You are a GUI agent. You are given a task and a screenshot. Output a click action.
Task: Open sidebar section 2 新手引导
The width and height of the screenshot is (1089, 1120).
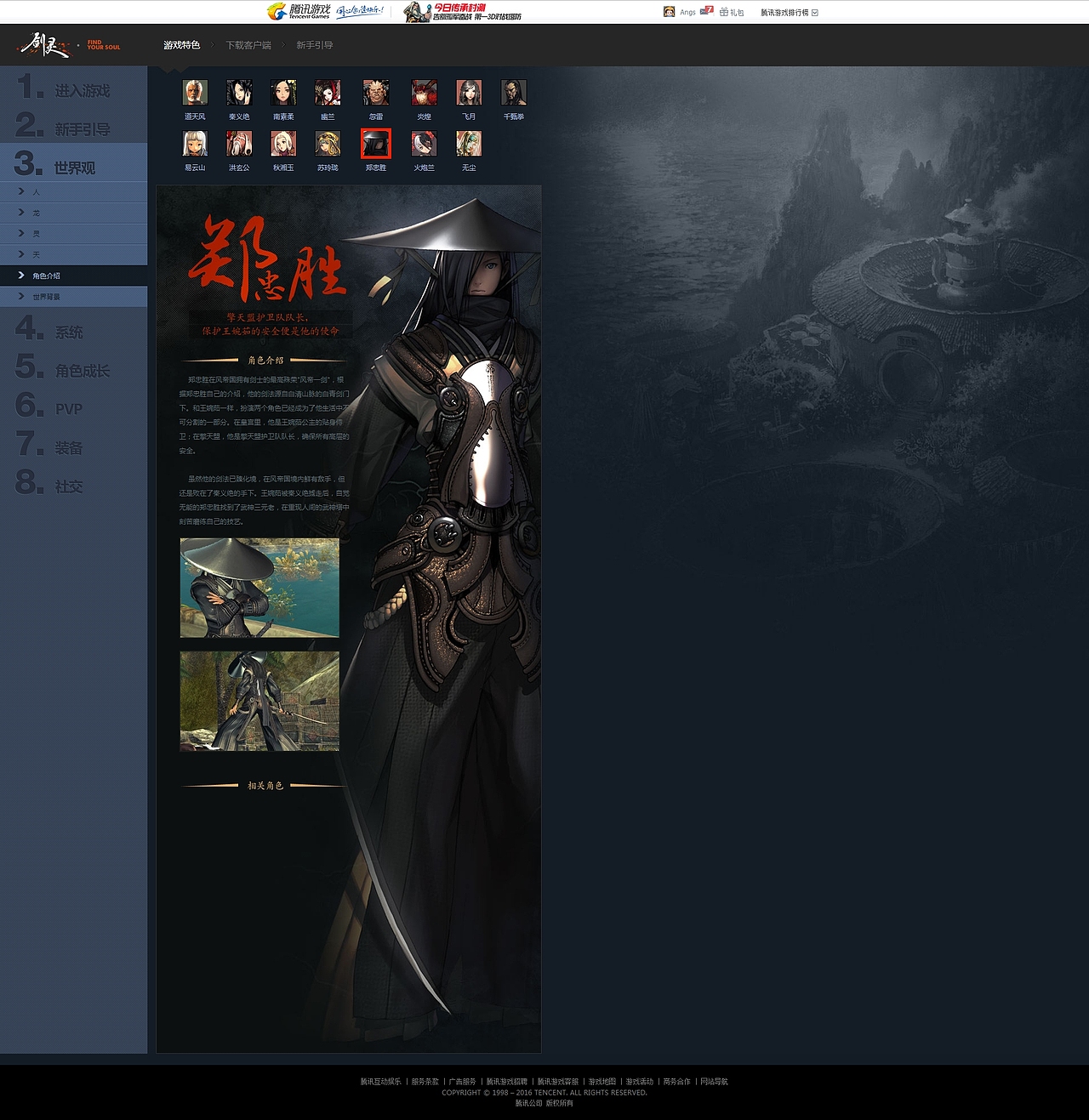tap(73, 126)
